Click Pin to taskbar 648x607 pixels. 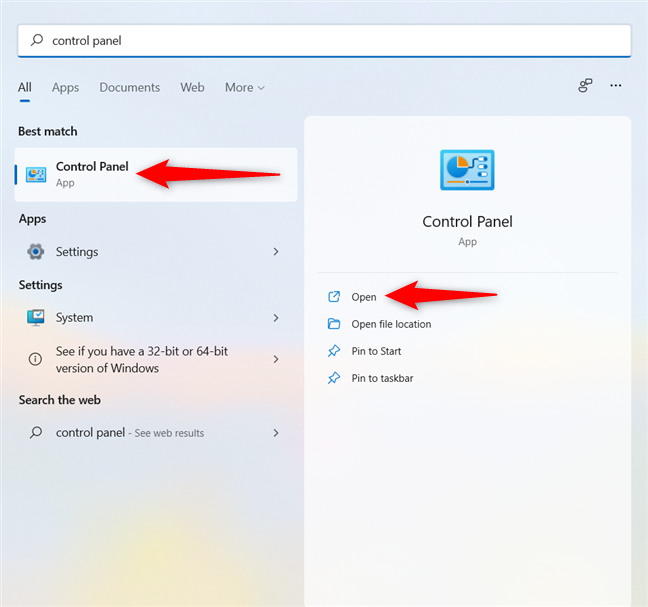pyautogui.click(x=382, y=378)
